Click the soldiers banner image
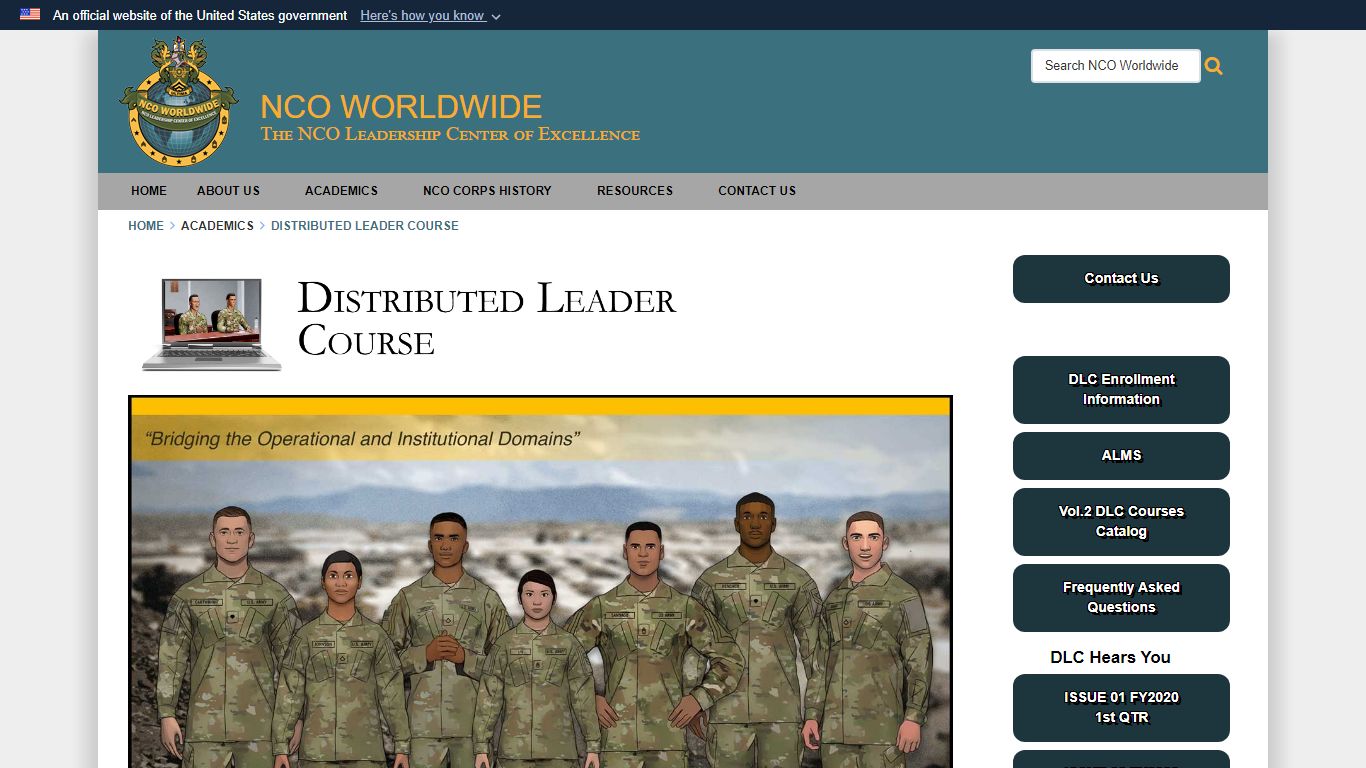 tap(540, 582)
